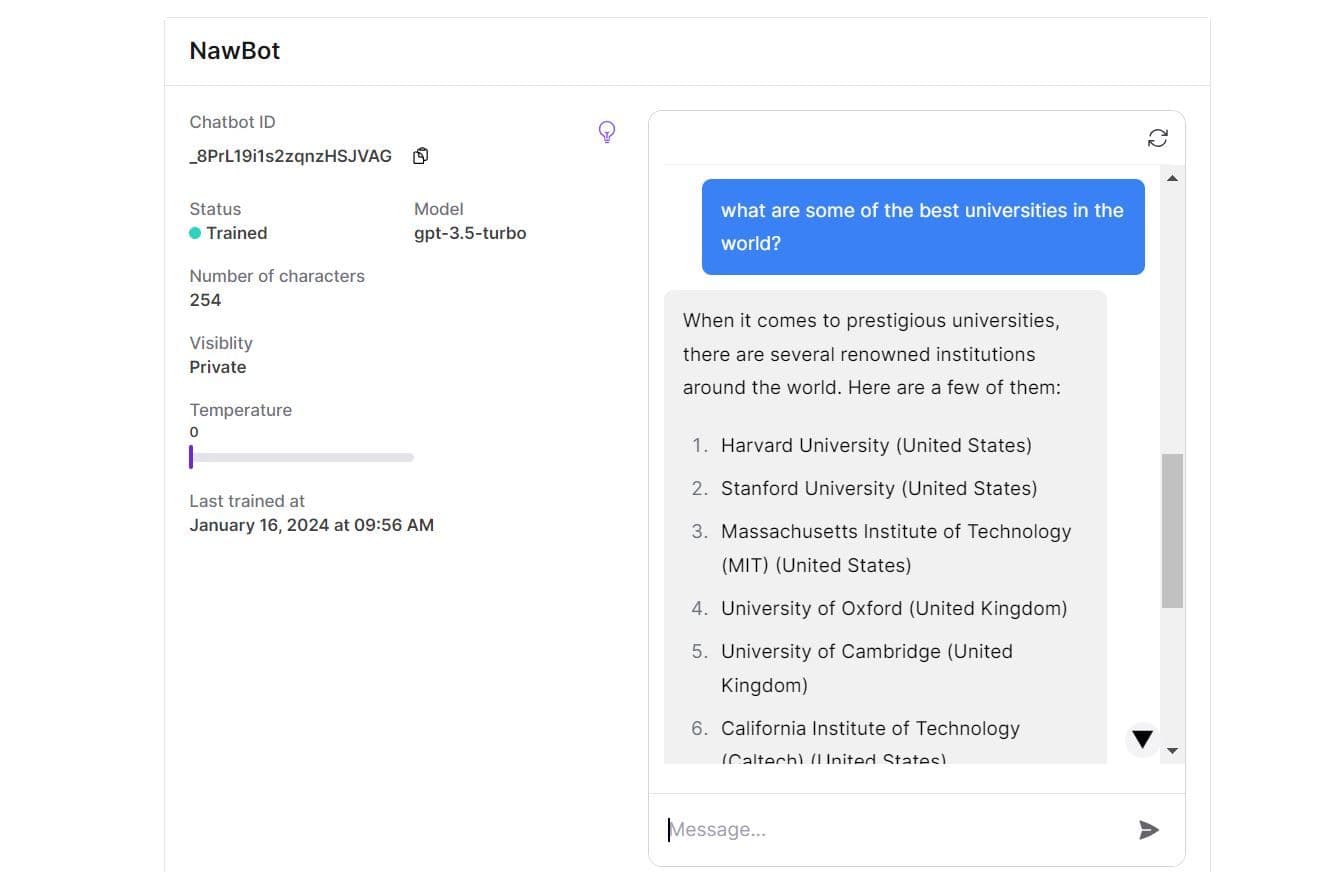Viewport: 1338px width, 872px height.
Task: Click the Temperature slider handle
Action: pyautogui.click(x=192, y=457)
